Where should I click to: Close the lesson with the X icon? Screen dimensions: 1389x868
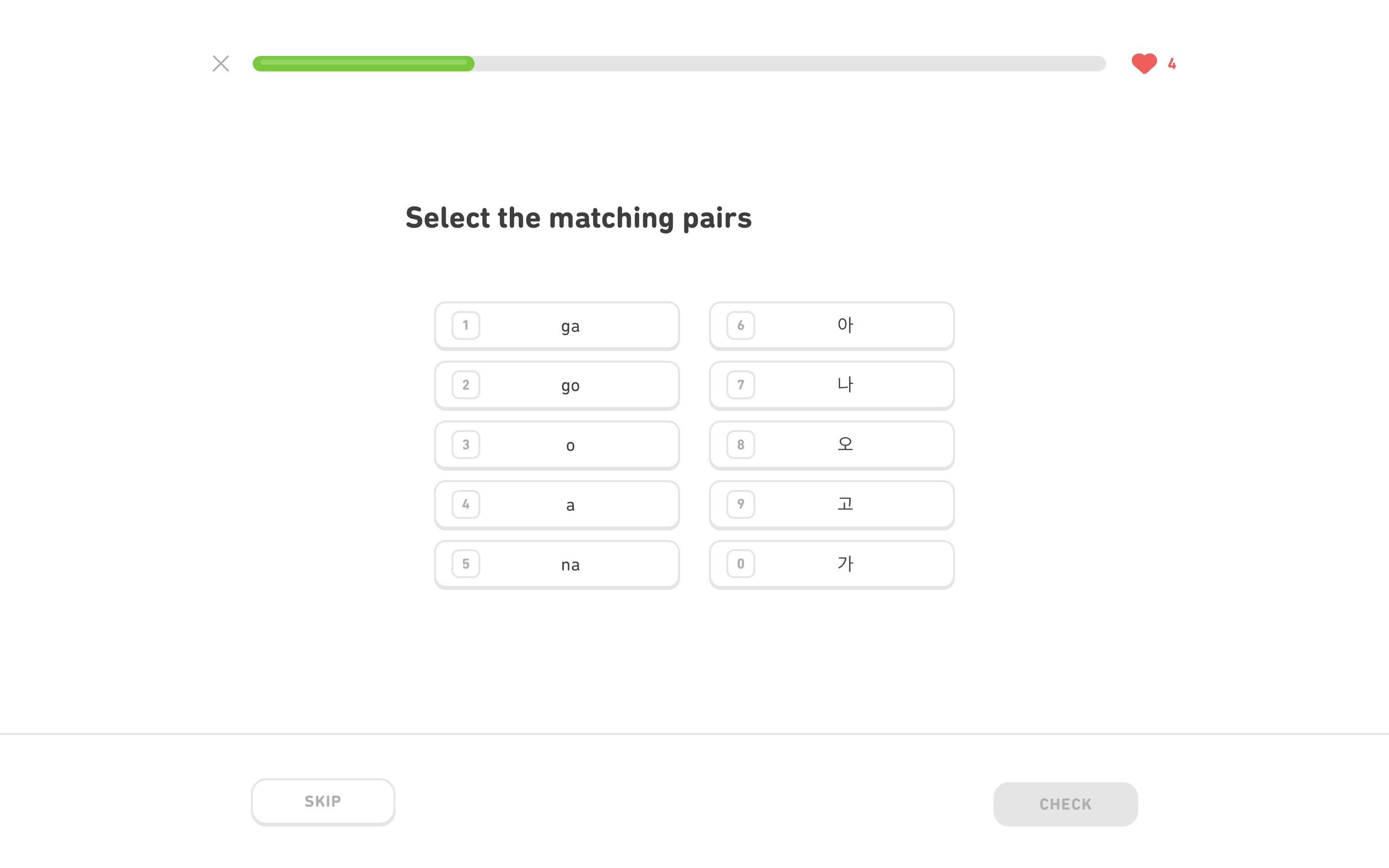tap(221, 64)
